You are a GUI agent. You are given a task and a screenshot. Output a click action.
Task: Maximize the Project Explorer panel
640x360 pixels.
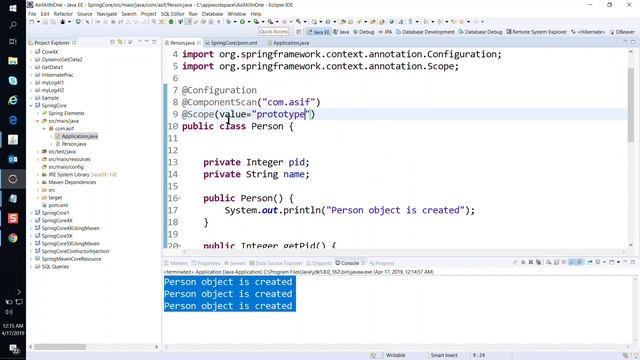coord(154,42)
